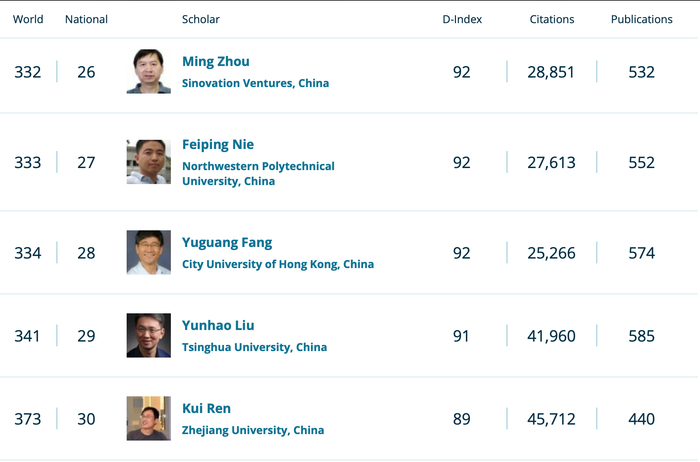700x462 pixels.
Task: Open the Feiping Nie scholar link
Action: (x=218, y=145)
